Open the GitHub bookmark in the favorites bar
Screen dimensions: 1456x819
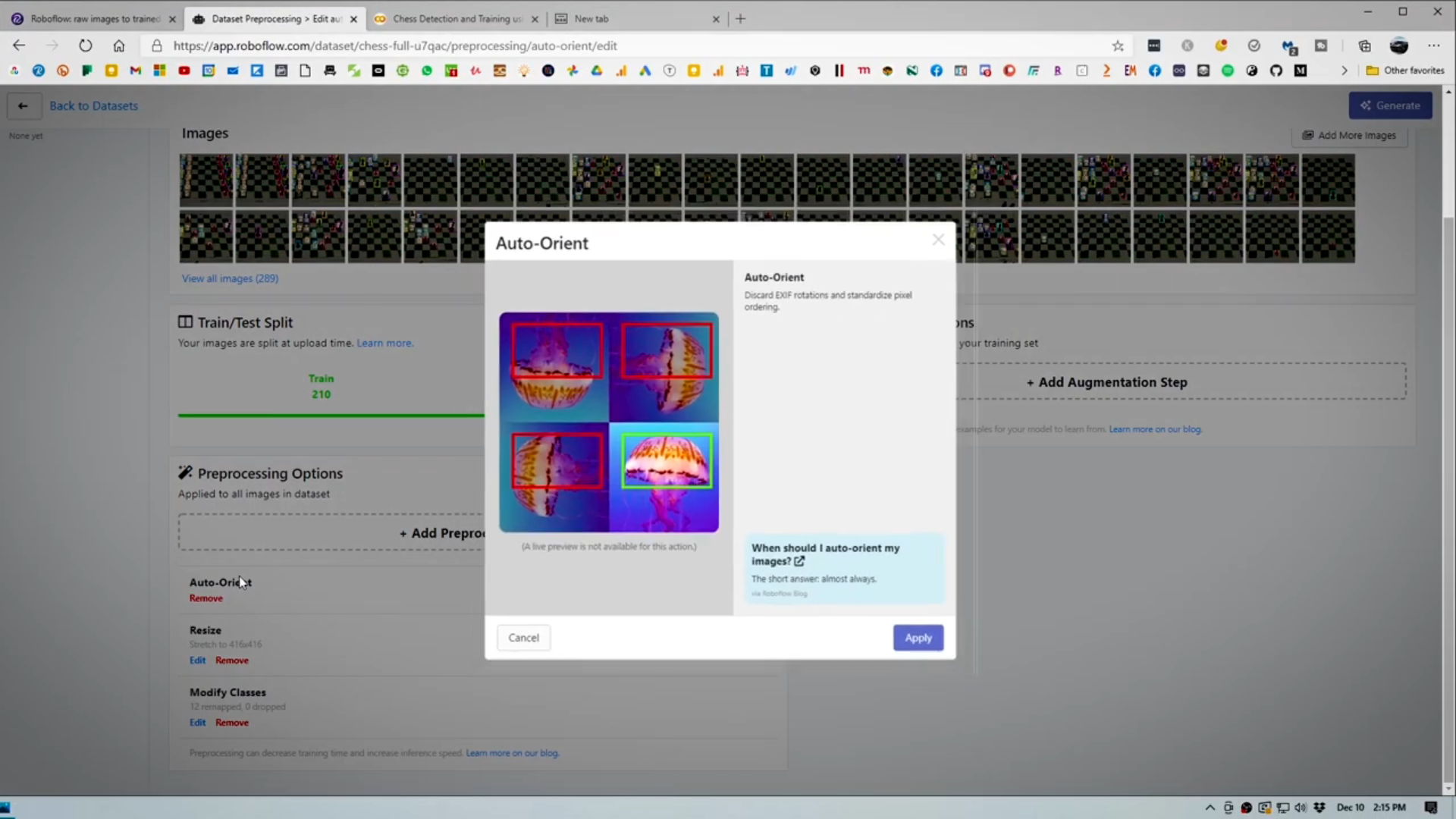click(1276, 70)
